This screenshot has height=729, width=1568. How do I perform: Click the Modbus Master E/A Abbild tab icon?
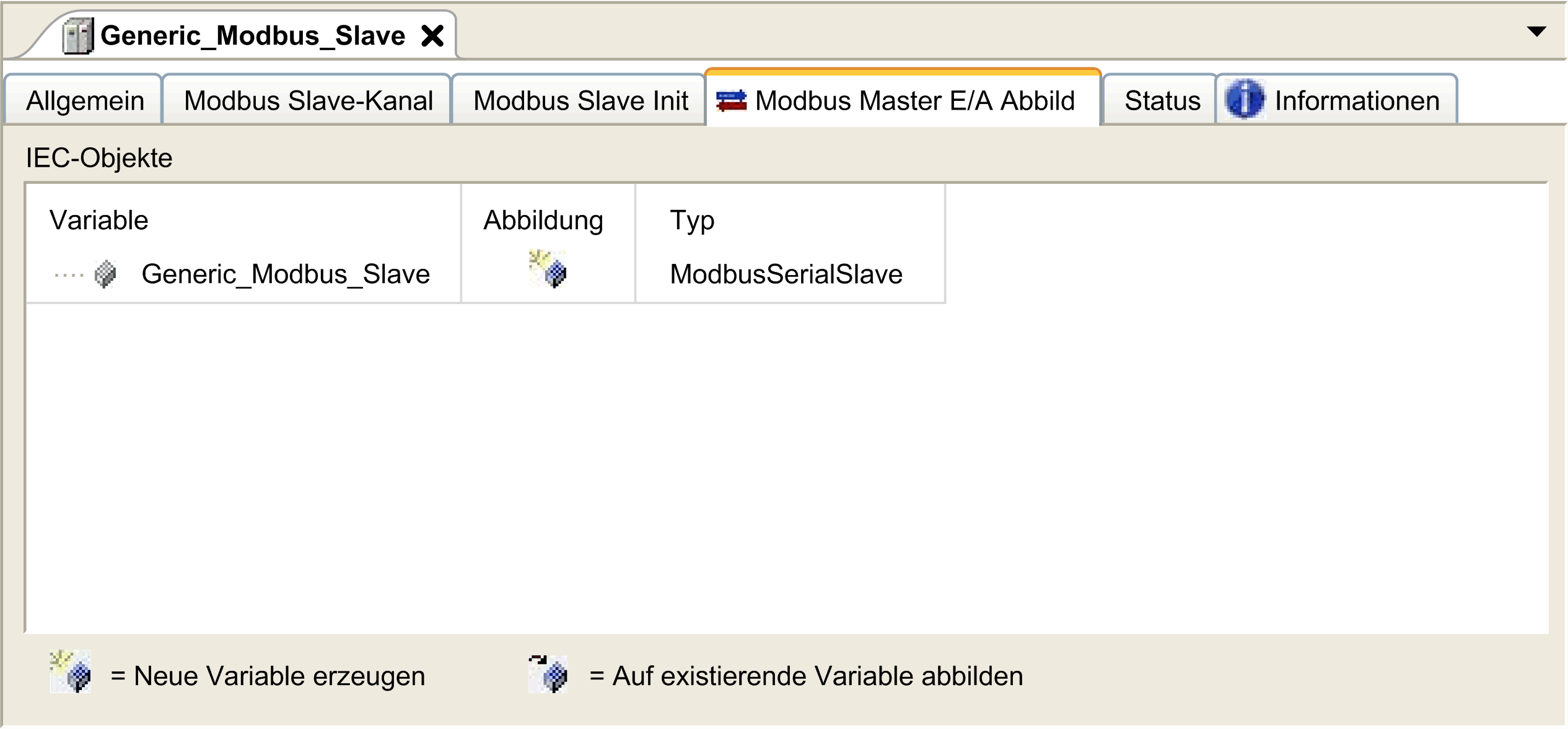[x=731, y=100]
